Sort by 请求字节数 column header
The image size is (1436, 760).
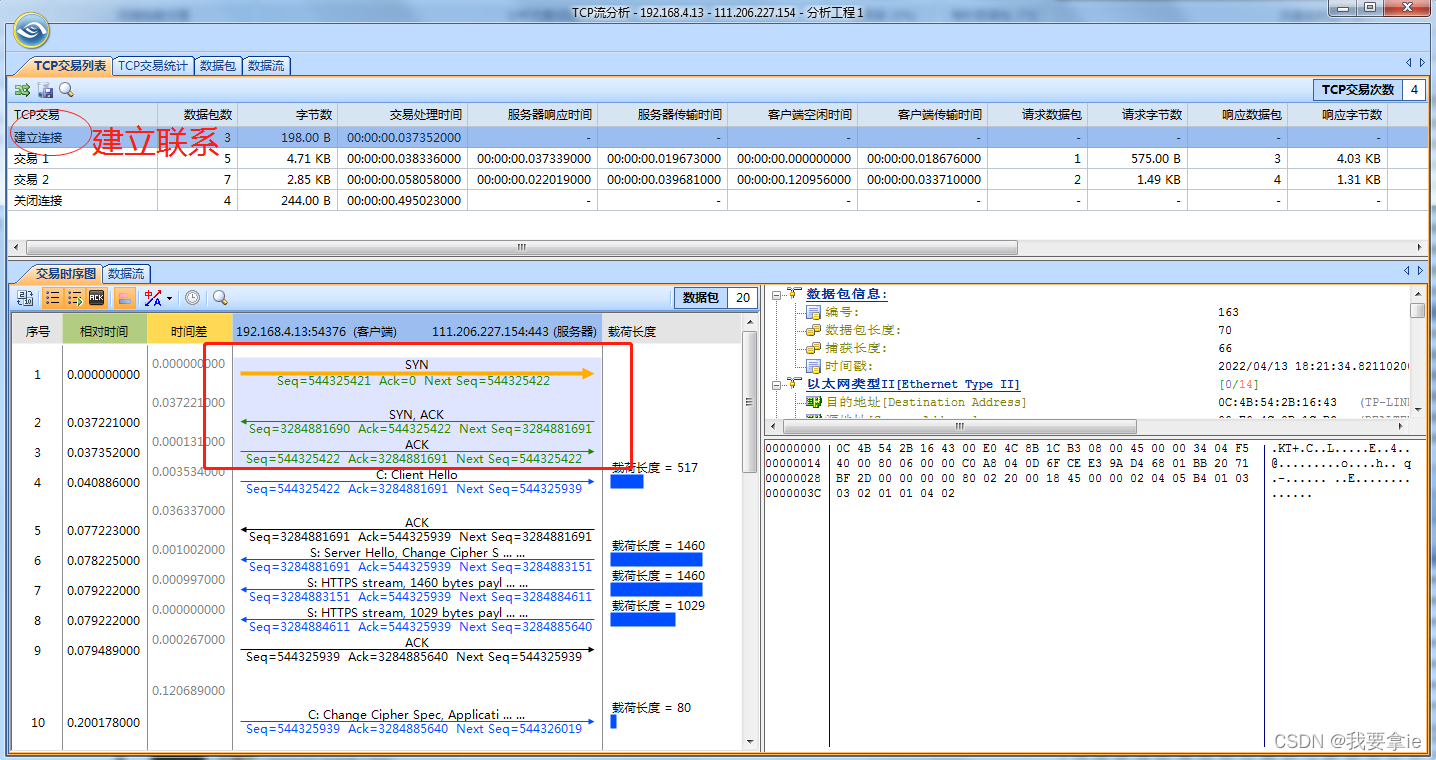pyautogui.click(x=1137, y=115)
